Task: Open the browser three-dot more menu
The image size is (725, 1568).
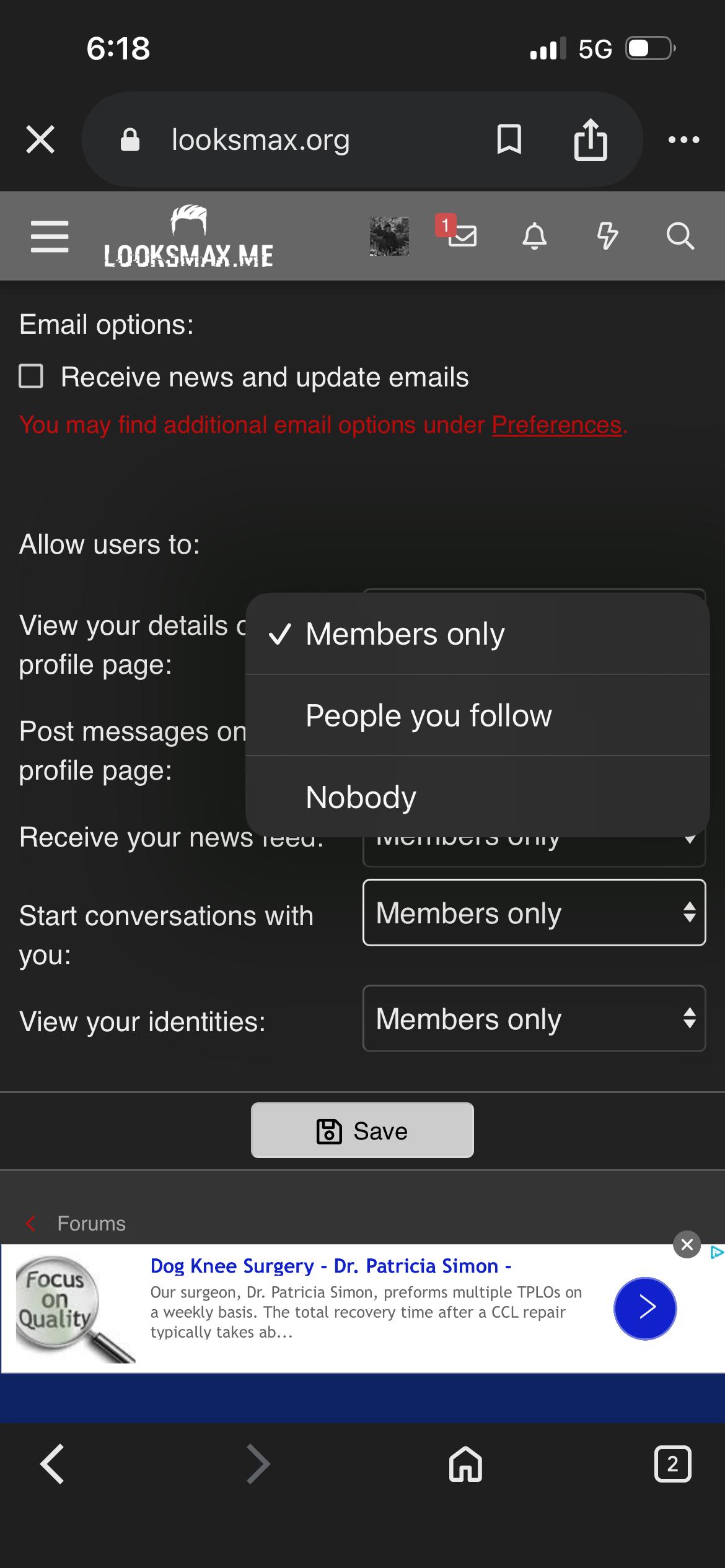Action: coord(683,139)
